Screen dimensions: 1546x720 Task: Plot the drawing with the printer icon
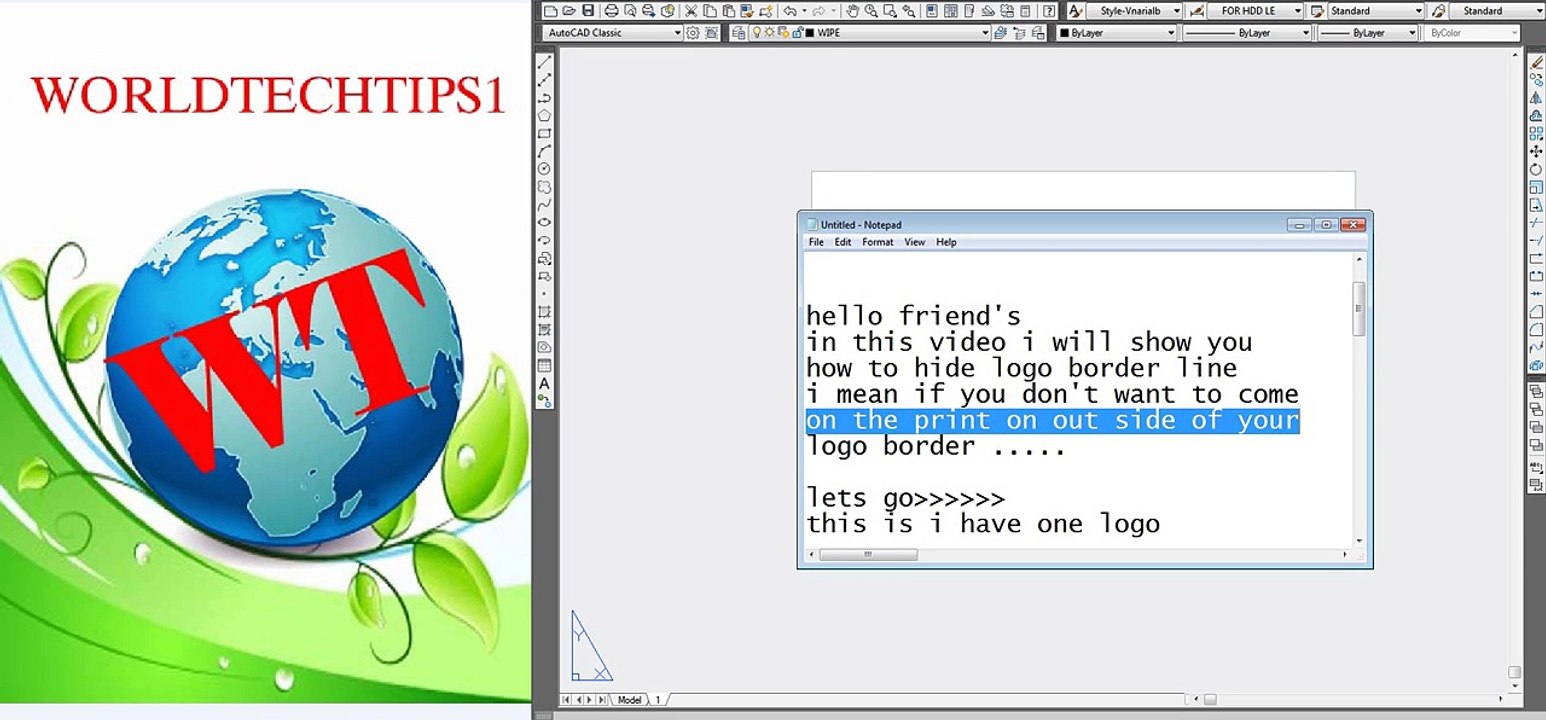[611, 11]
